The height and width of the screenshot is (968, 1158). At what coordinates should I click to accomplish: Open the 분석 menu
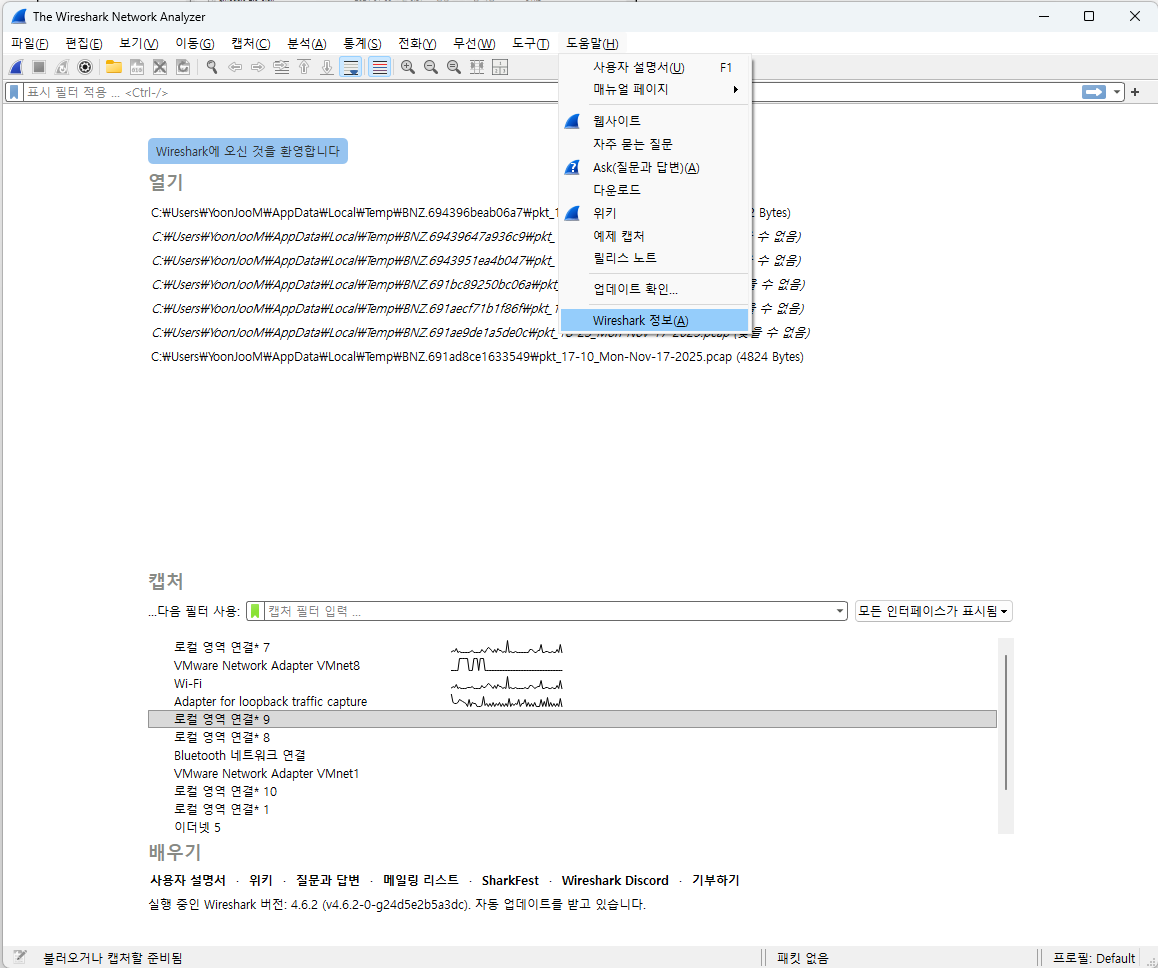click(306, 44)
